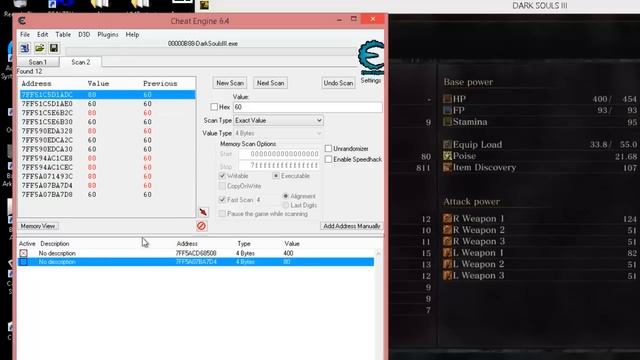640x360 pixels.
Task: Click the Start address field
Action: [x=279, y=154]
